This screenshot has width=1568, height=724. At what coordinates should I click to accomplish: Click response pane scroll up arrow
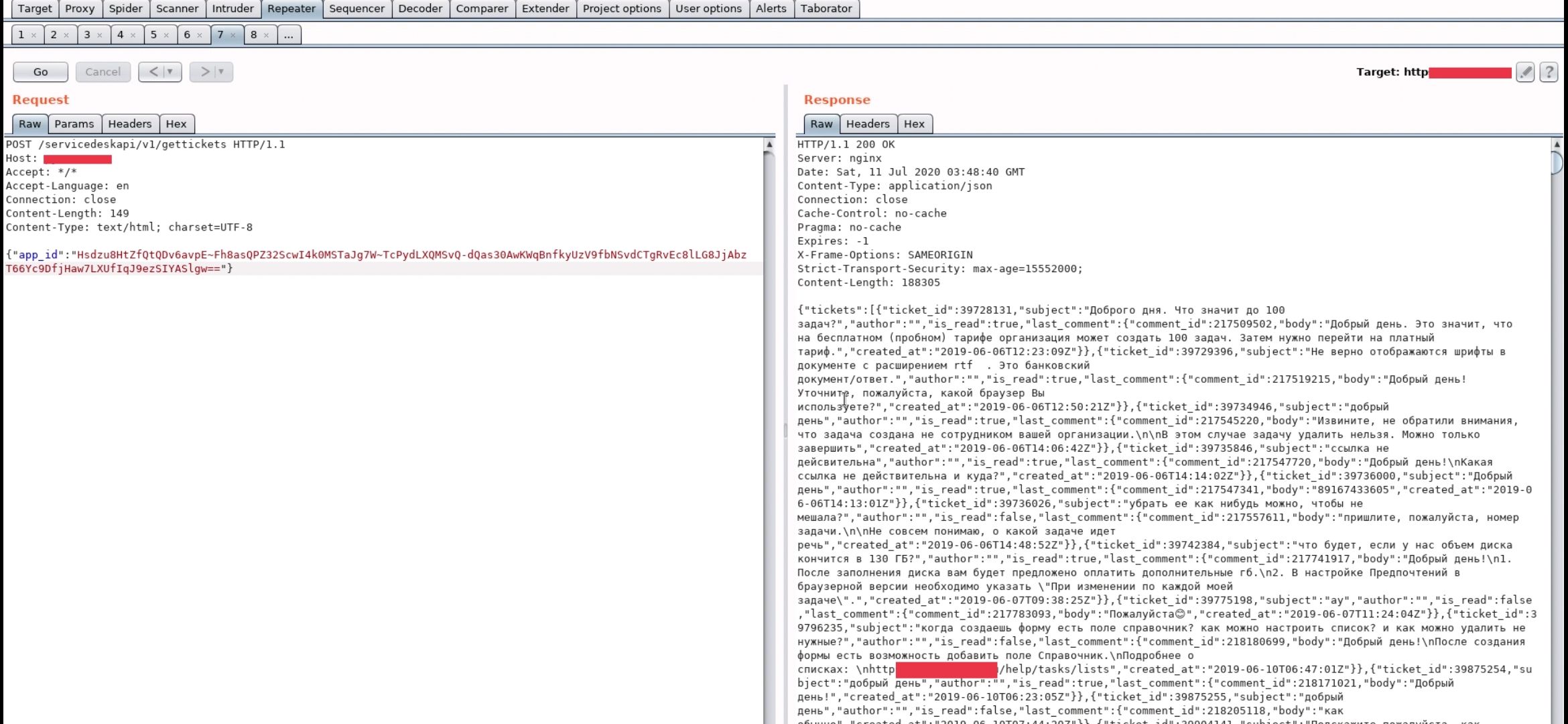click(x=1557, y=145)
